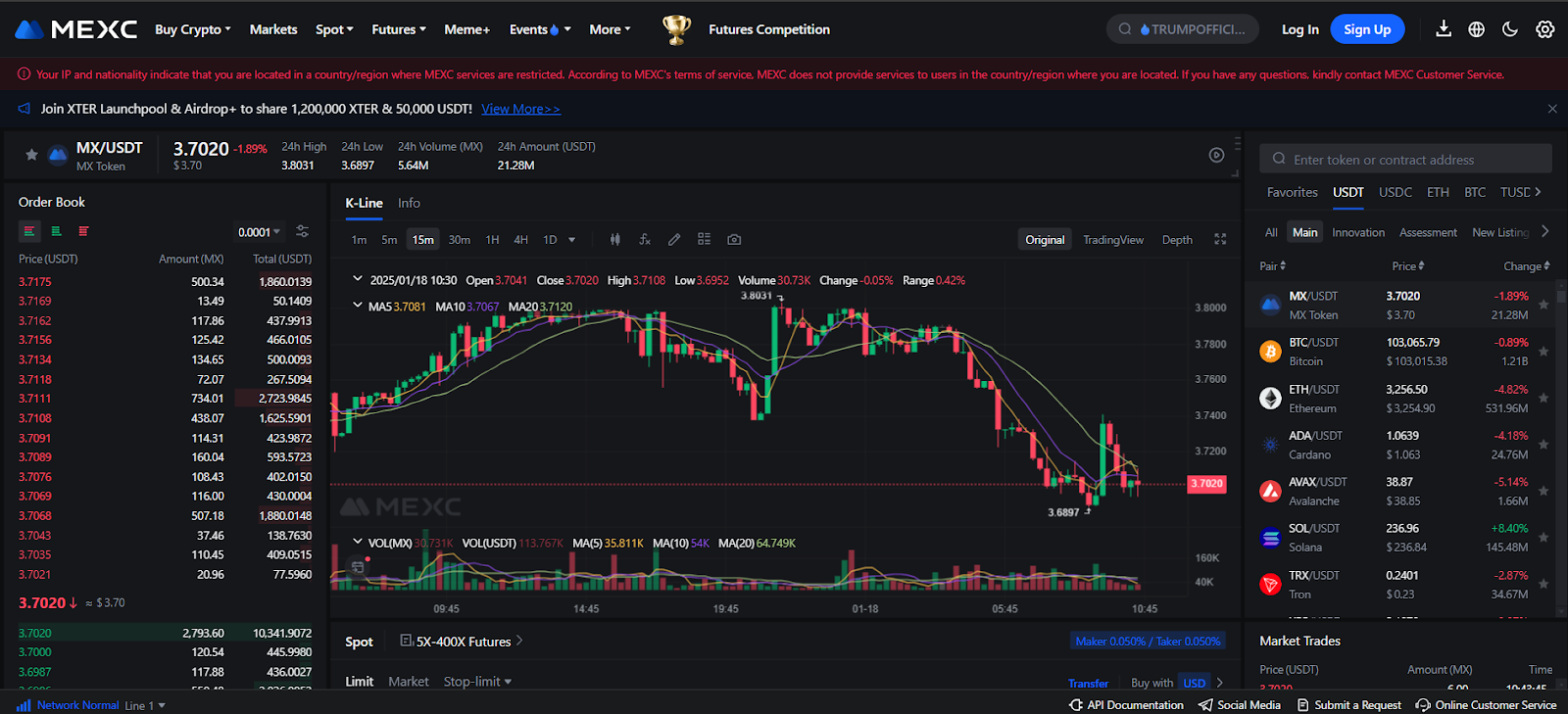Select the drawing pencil tool
This screenshot has width=1568, height=714.
[x=674, y=239]
